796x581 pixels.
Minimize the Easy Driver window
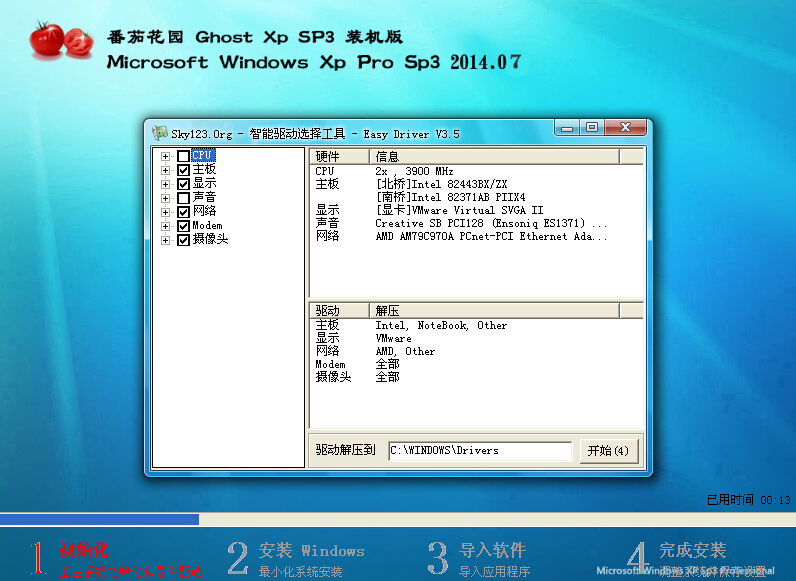[568, 128]
